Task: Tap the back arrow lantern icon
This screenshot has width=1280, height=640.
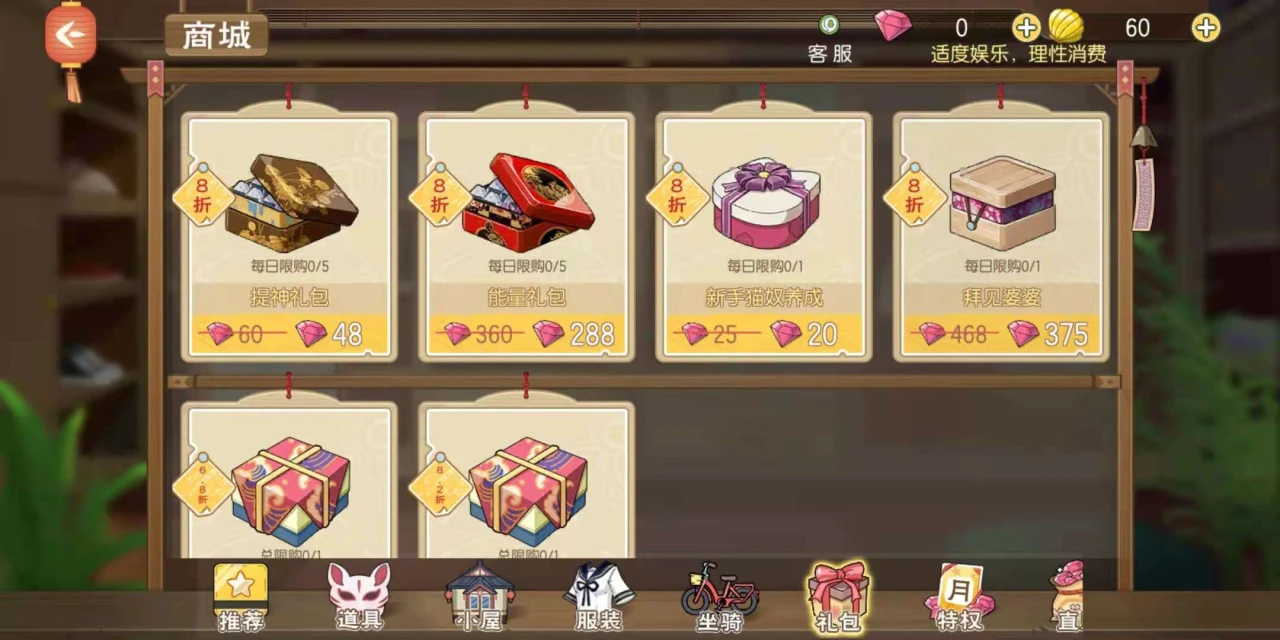Action: coord(70,38)
